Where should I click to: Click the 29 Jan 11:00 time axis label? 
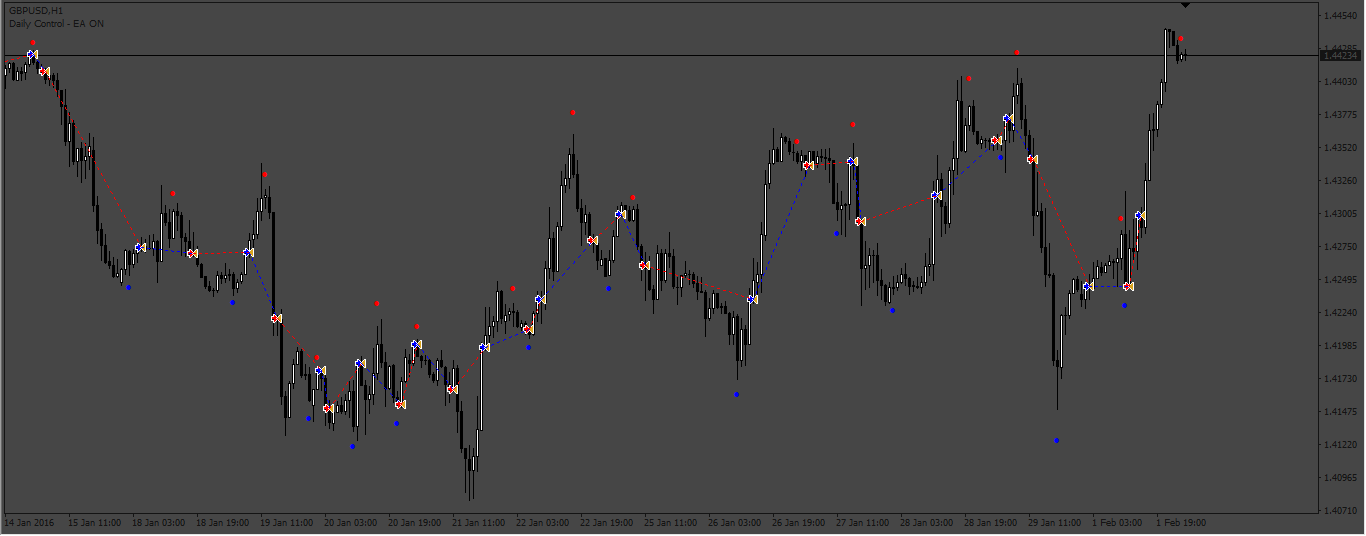click(x=1055, y=523)
